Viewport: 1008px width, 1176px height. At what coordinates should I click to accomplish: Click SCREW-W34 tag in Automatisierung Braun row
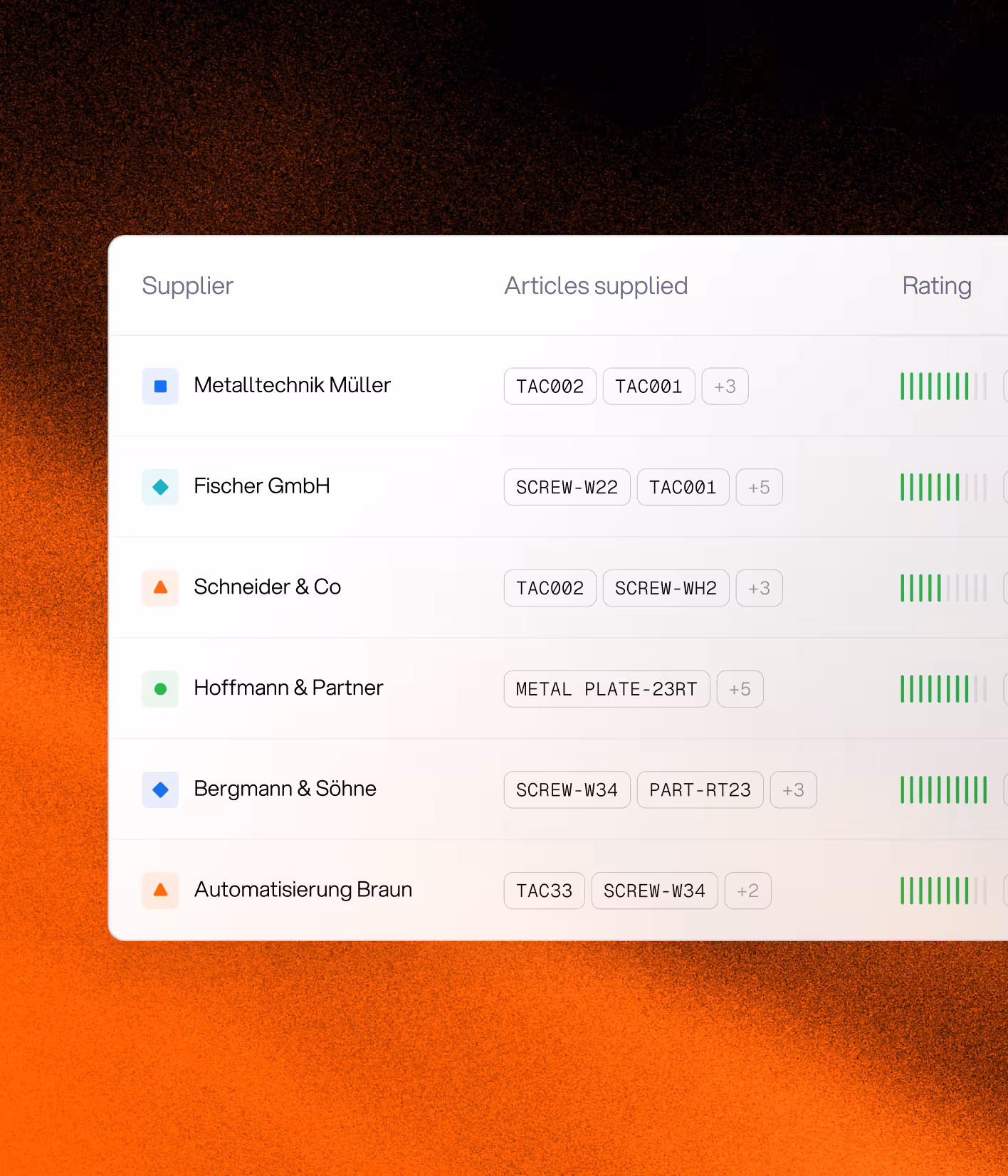coord(655,891)
